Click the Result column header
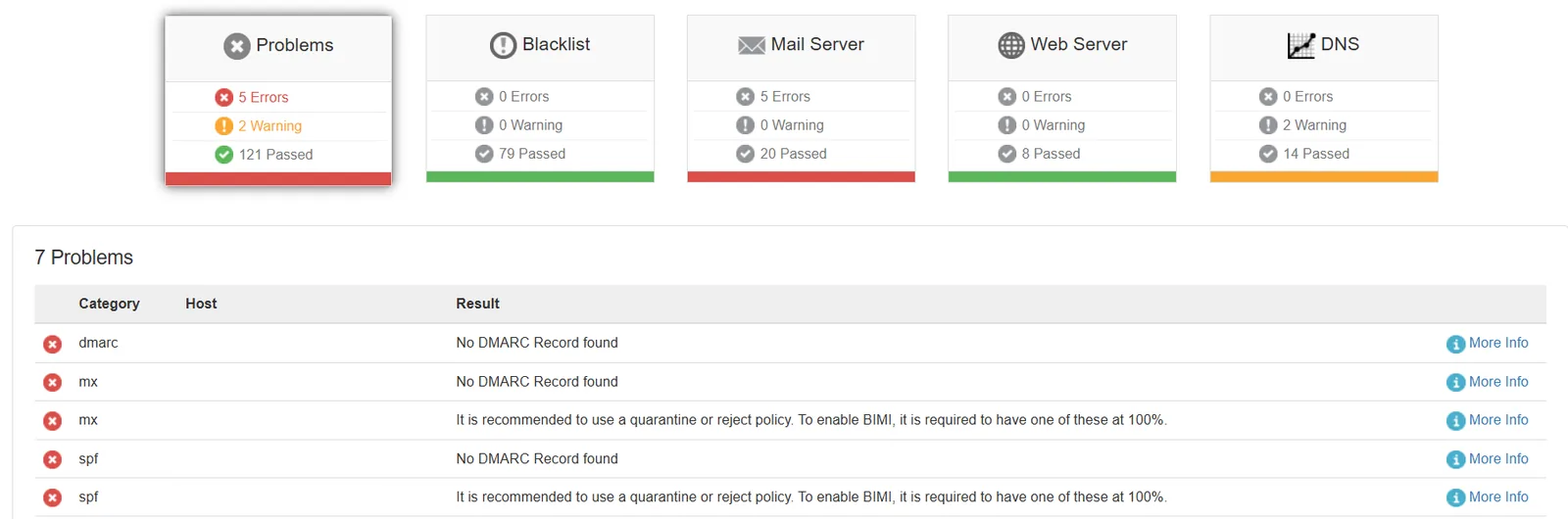The image size is (1568, 519). (477, 304)
